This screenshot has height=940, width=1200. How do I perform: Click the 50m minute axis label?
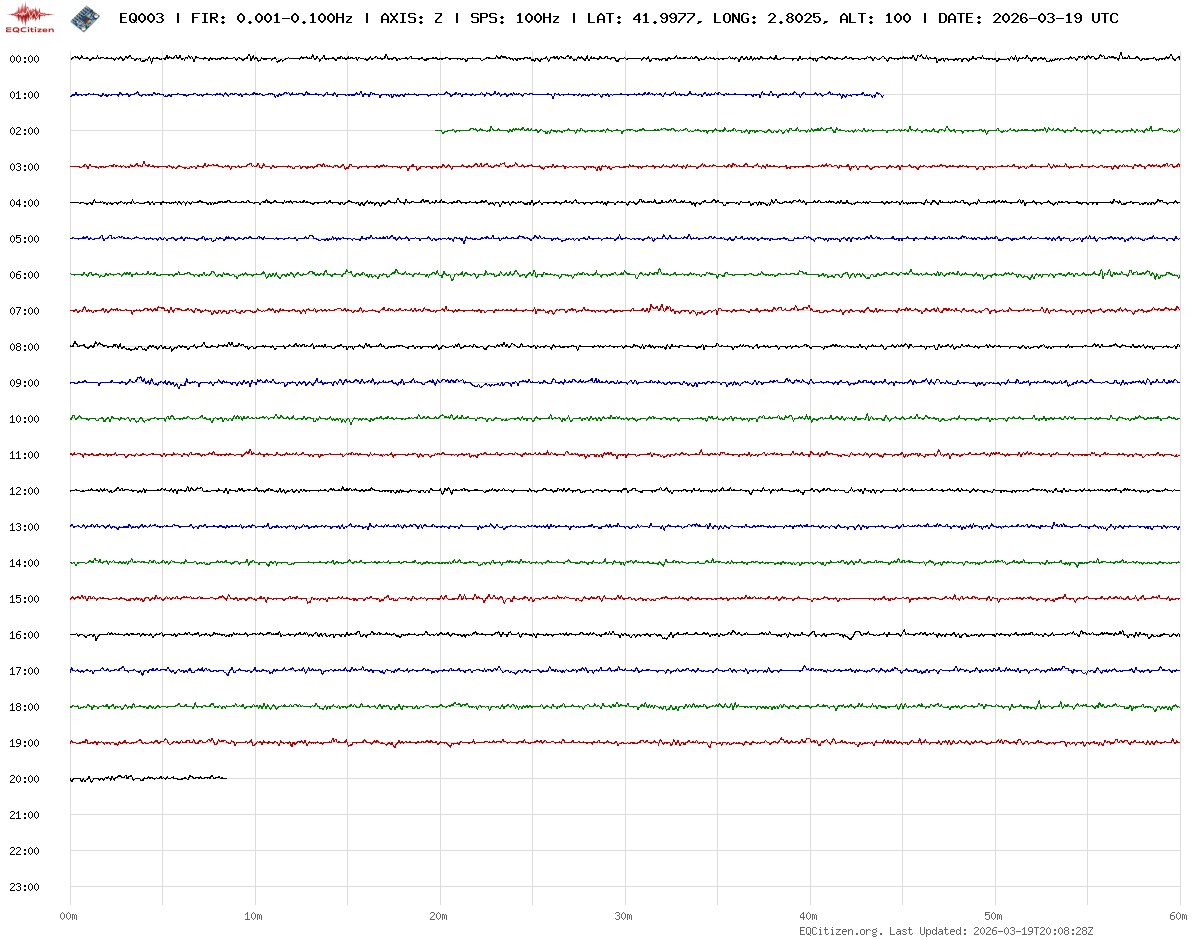pyautogui.click(x=994, y=916)
